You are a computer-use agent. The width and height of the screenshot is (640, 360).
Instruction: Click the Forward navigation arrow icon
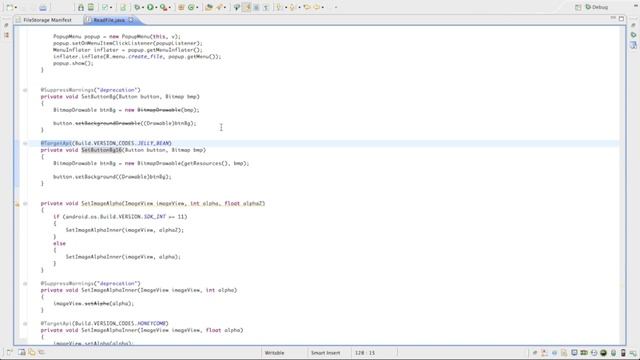pos(316,7)
